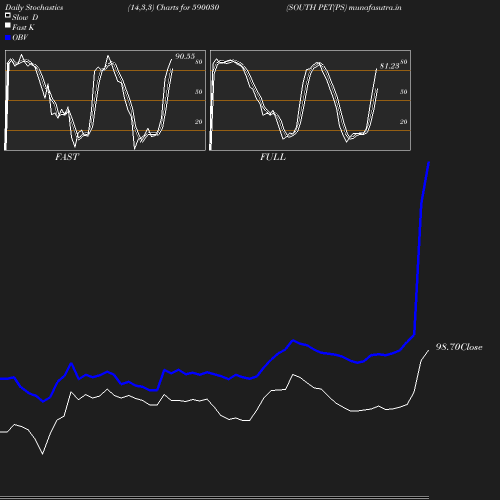Click the blue OBV legend swatch
Screen dimensions: 500x500
pyautogui.click(x=8, y=38)
